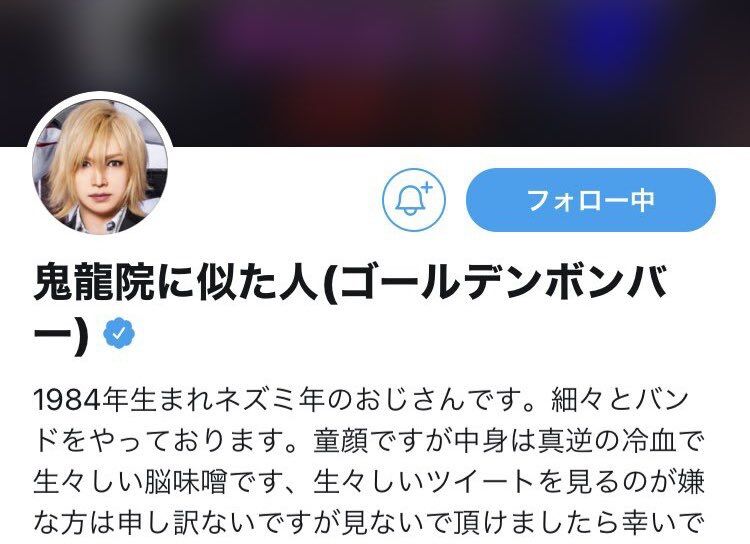Screen dimensions: 750x544
Task: Click the word 冷血 in the bio
Action: click(x=649, y=441)
